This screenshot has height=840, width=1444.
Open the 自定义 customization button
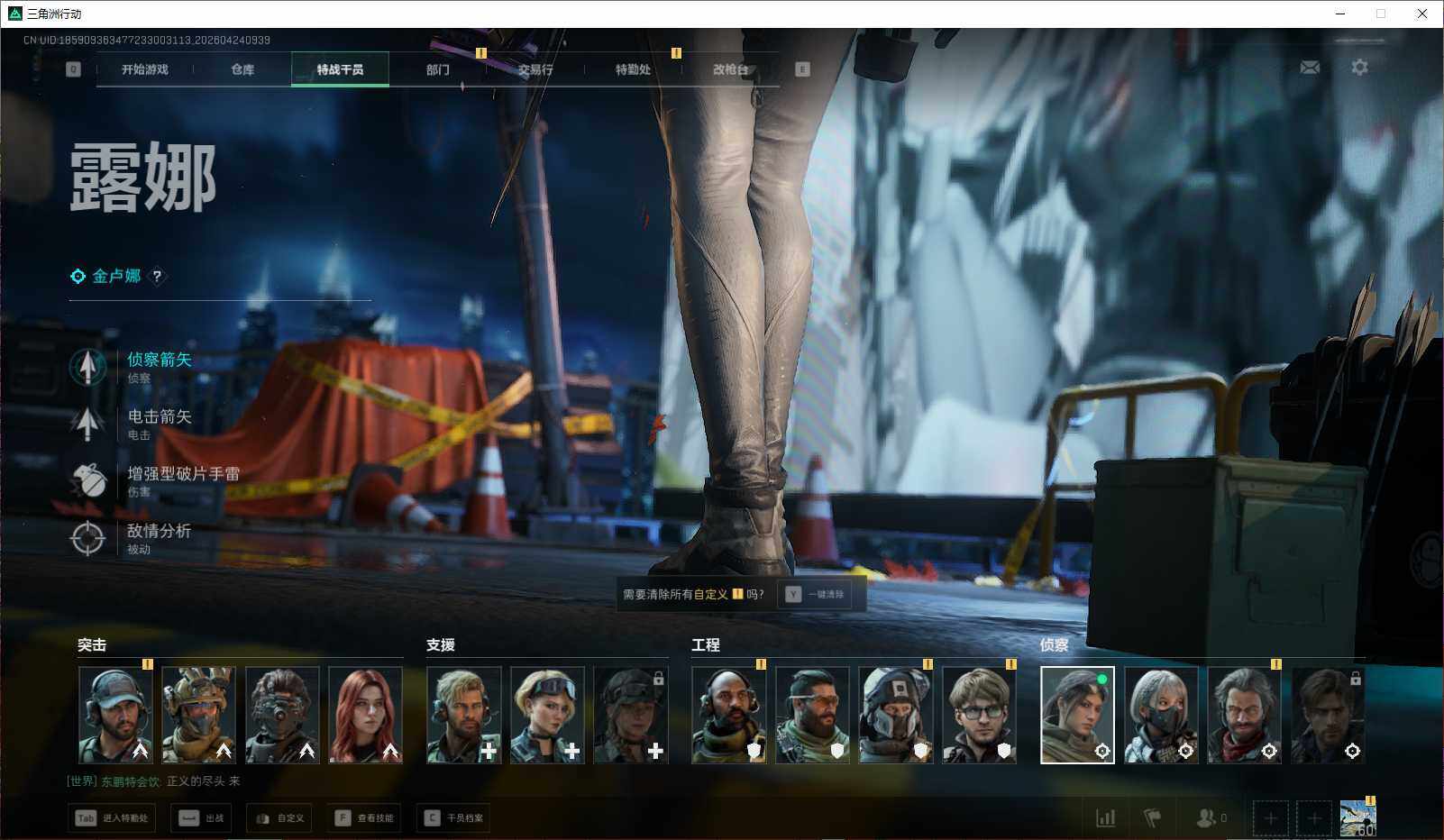[x=279, y=818]
